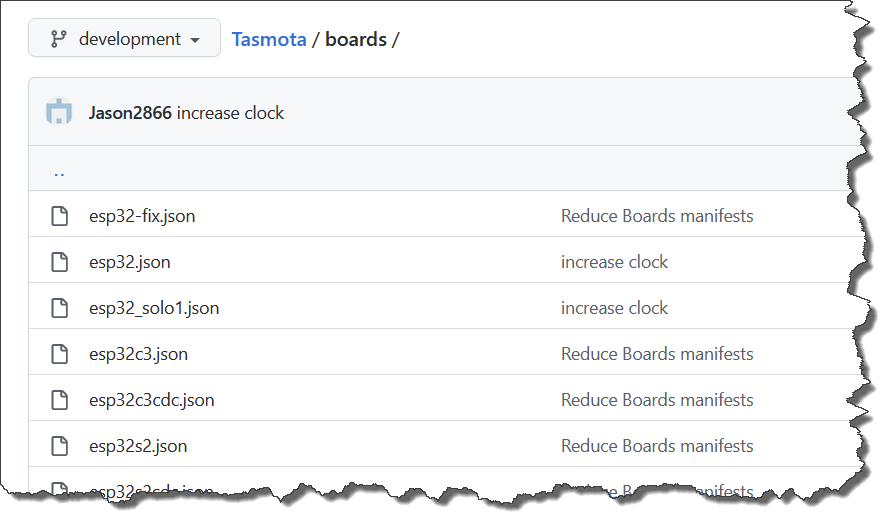
Task: Open latest commit message increase clock
Action: (231, 113)
